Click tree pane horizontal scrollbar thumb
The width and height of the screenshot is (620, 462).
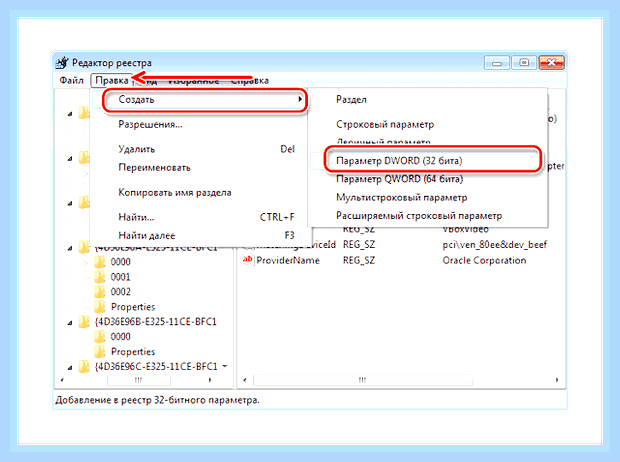click(139, 380)
